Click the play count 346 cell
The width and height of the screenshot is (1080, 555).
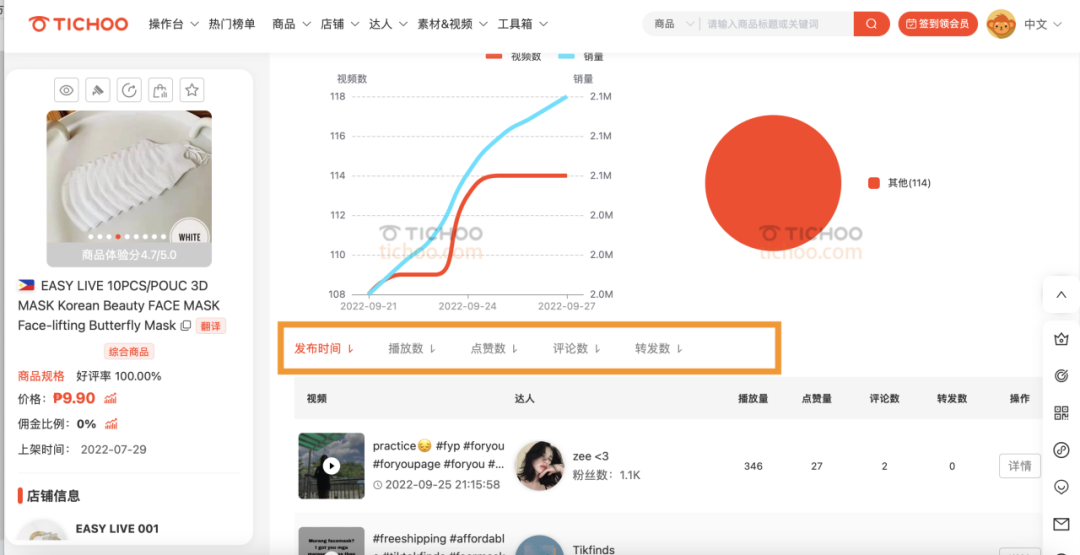pyautogui.click(x=753, y=466)
